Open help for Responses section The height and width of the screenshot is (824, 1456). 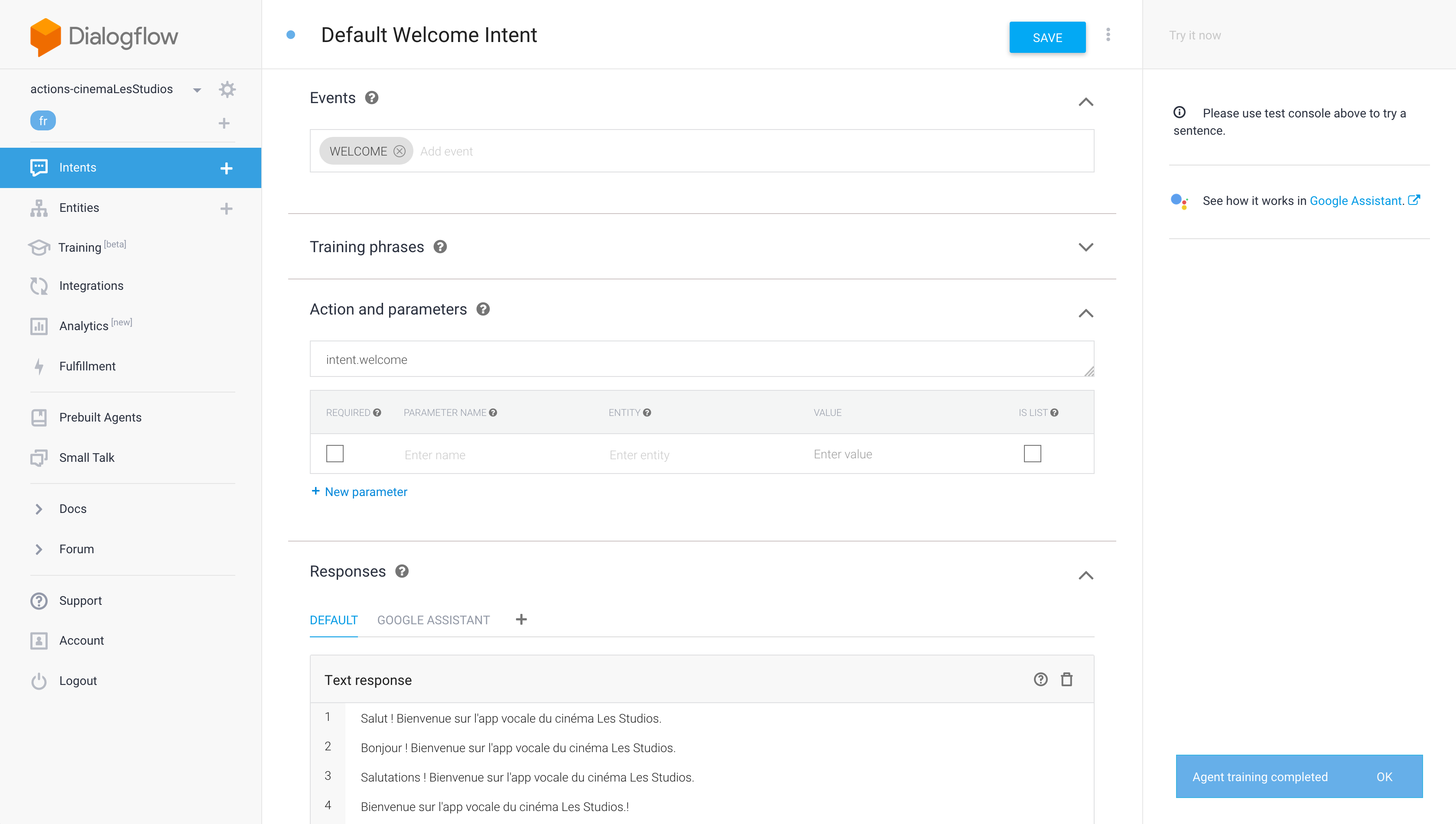point(402,571)
